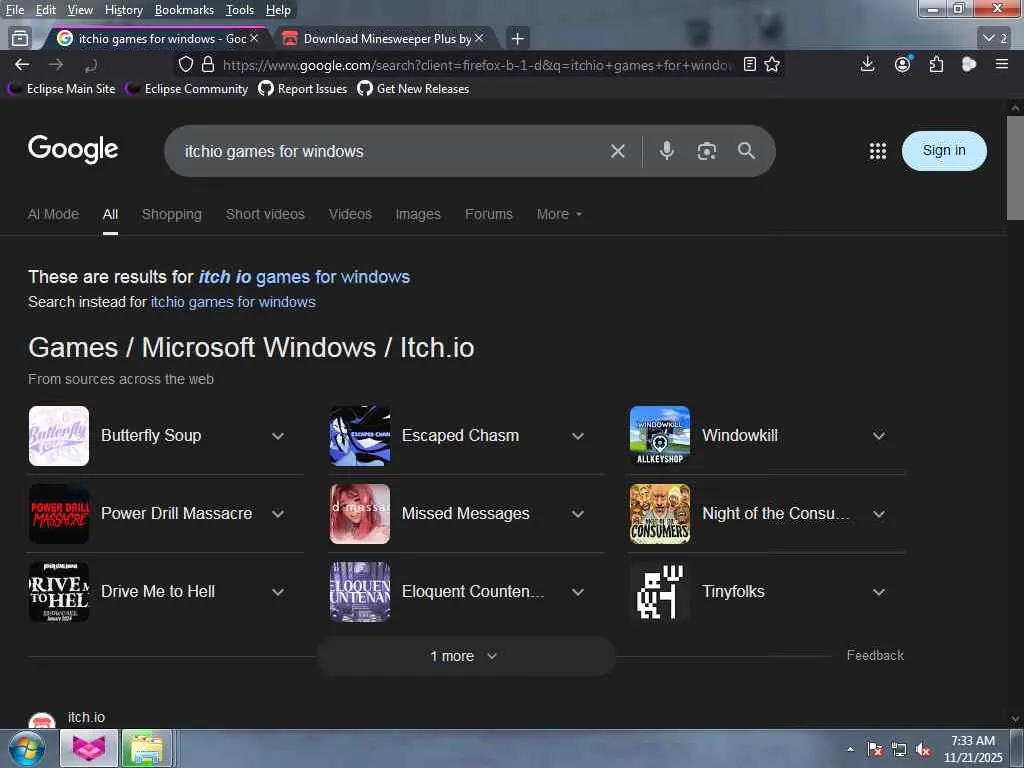Open the extensions puzzle icon
This screenshot has height=768, width=1024.
click(x=936, y=64)
